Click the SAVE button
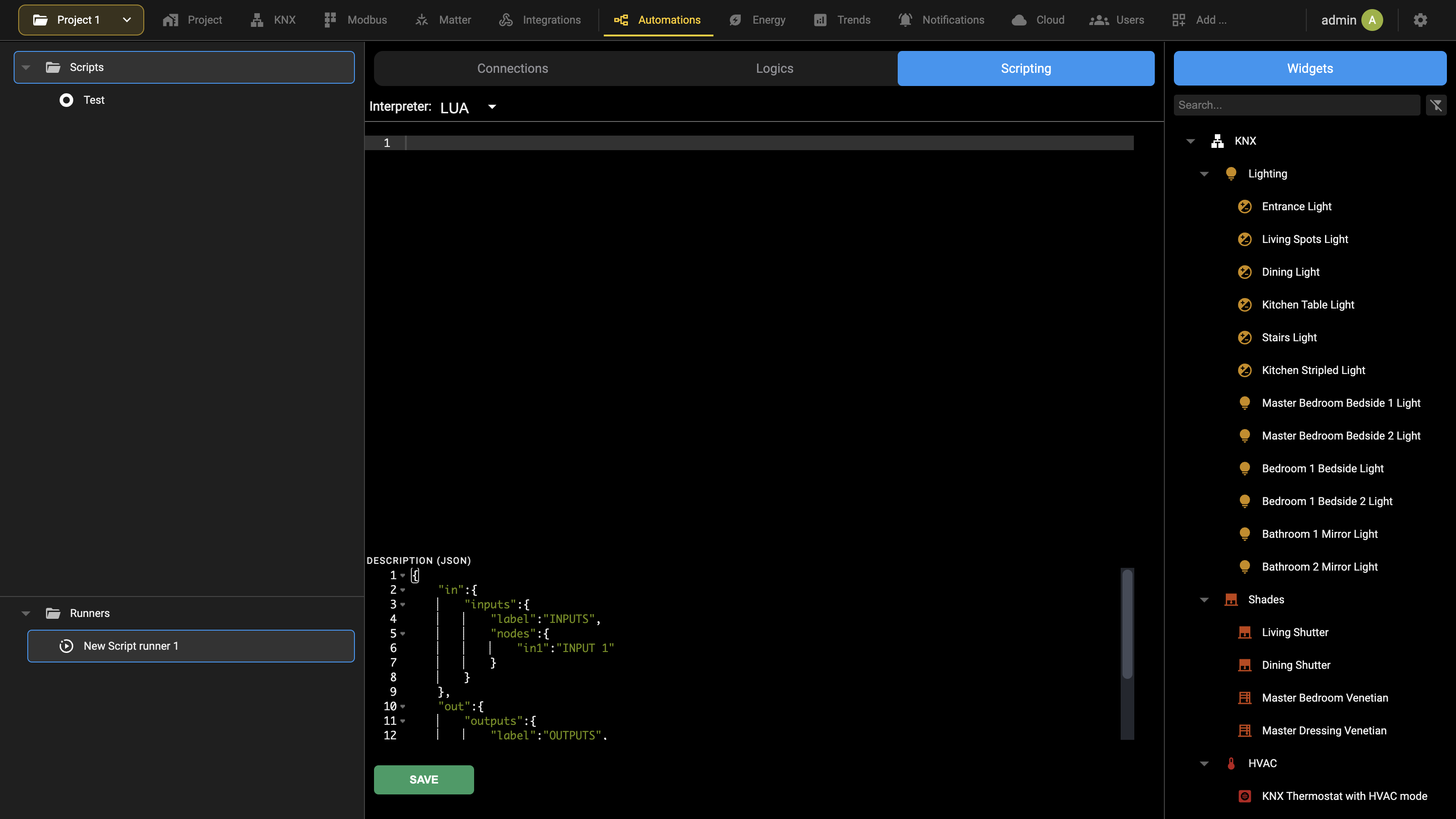The height and width of the screenshot is (819, 1456). [424, 779]
